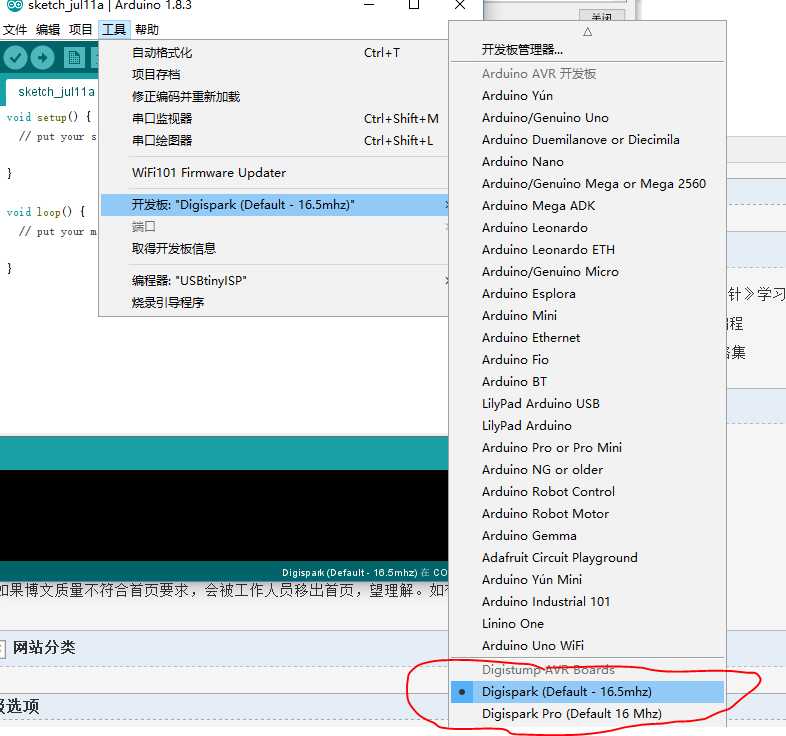Close the Arduino window
Image resolution: width=786 pixels, height=736 pixels.
(460, 5)
